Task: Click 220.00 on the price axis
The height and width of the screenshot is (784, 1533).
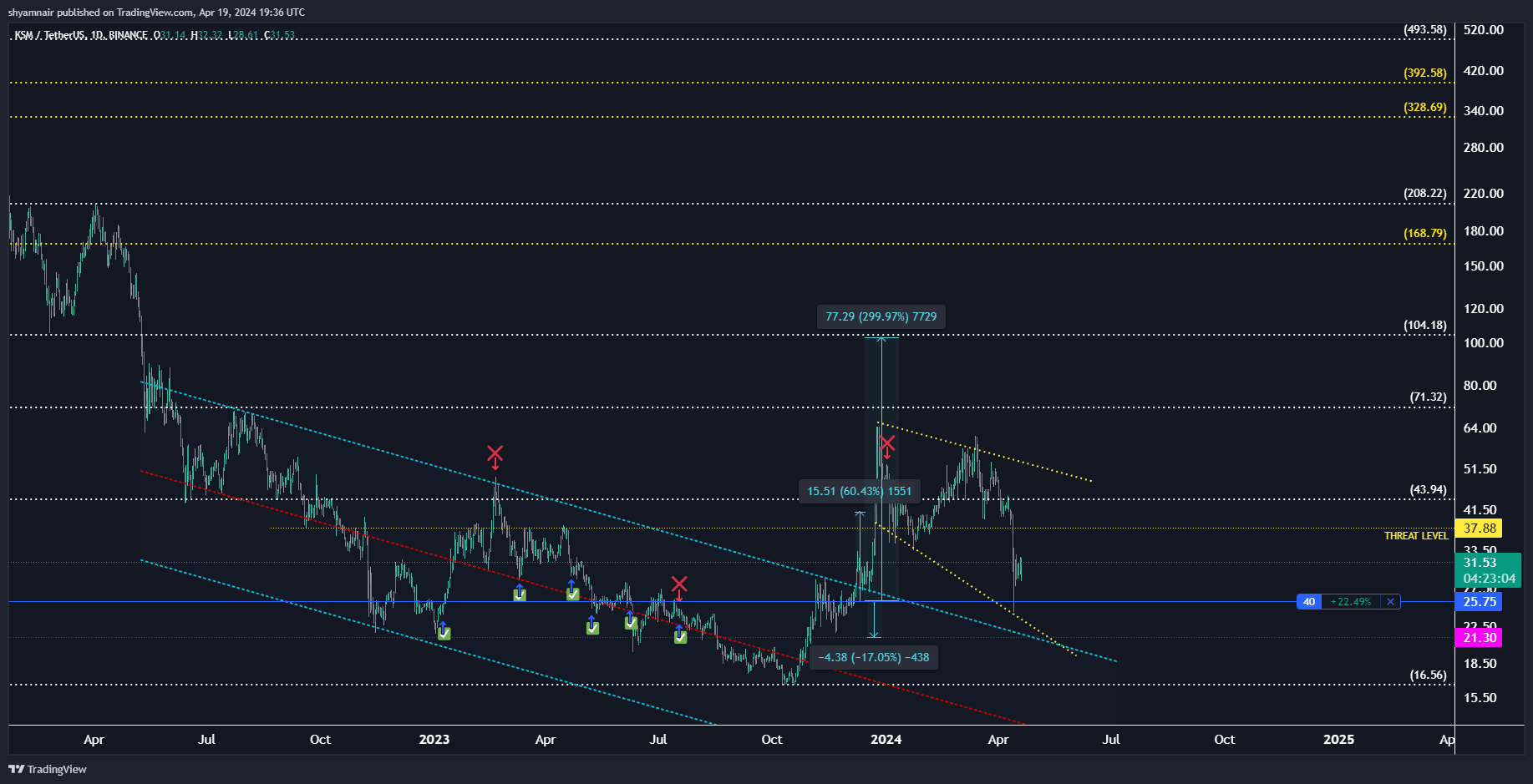Action: point(1484,193)
